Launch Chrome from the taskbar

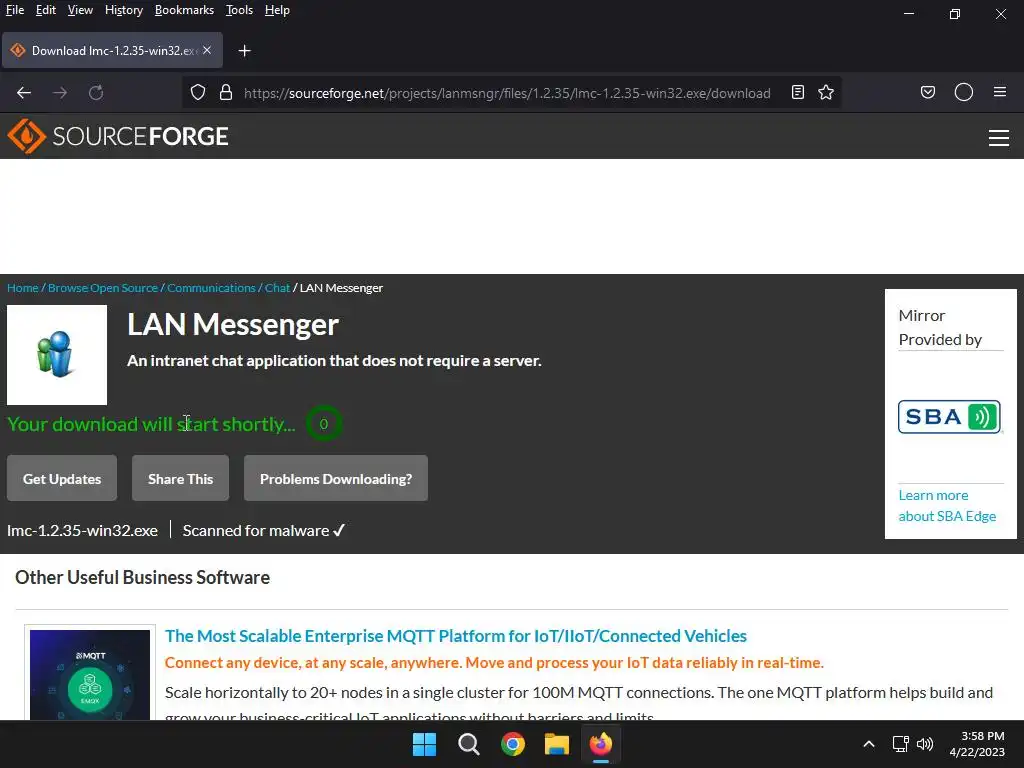pyautogui.click(x=513, y=744)
